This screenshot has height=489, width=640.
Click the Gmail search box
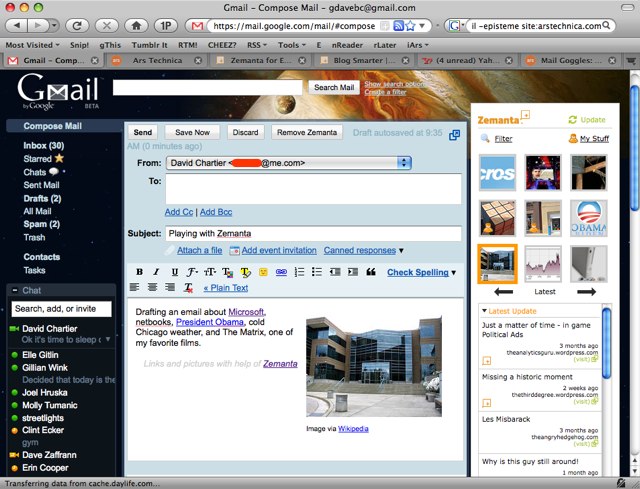207,87
